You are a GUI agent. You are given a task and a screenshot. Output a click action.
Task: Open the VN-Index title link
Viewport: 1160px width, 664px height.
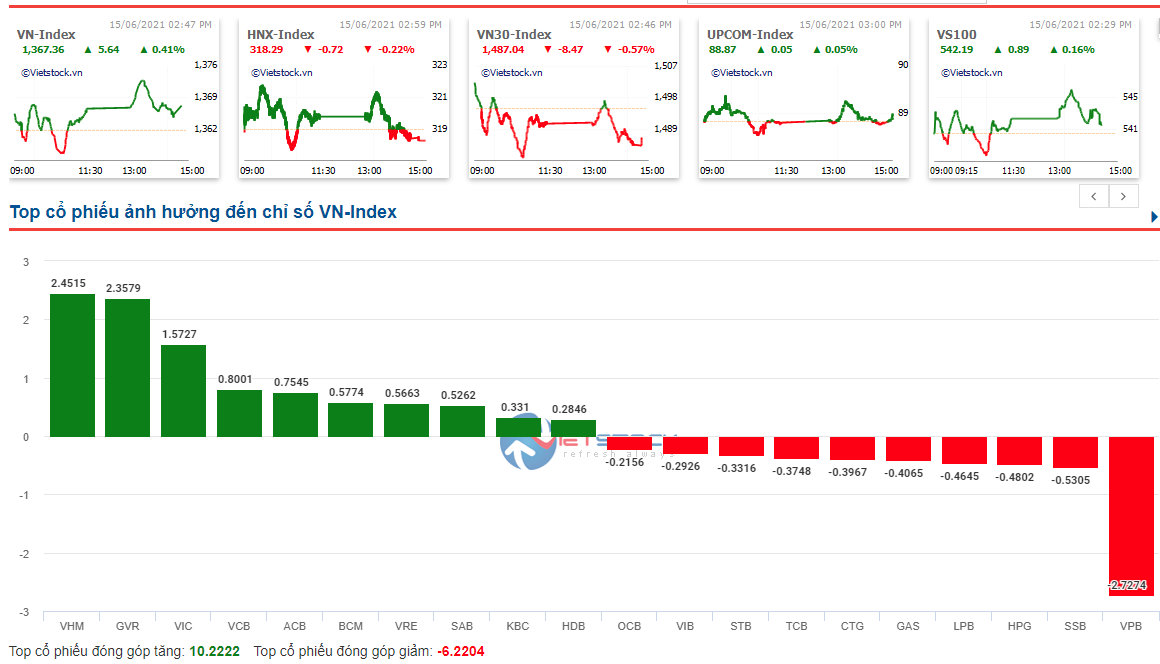[46, 34]
